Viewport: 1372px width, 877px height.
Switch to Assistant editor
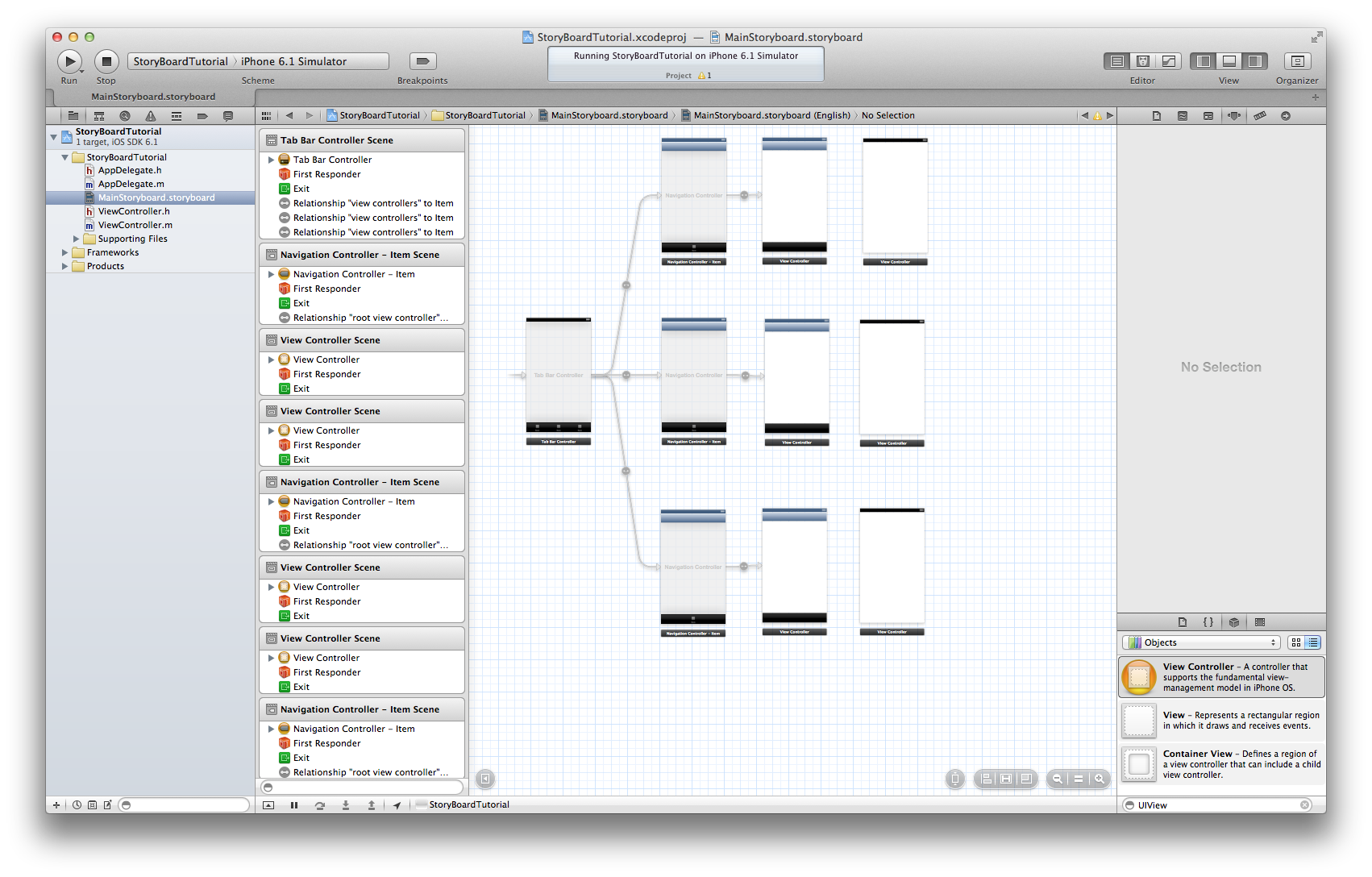[1142, 61]
